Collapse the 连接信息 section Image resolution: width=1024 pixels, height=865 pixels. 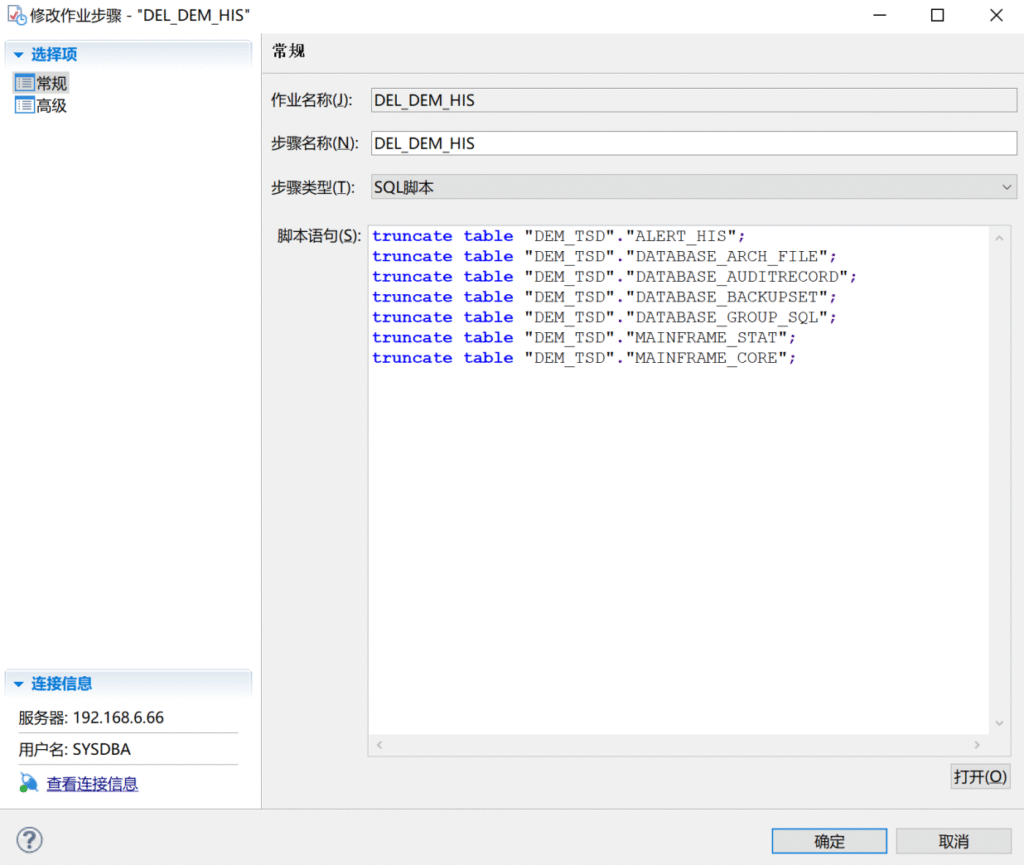point(18,684)
